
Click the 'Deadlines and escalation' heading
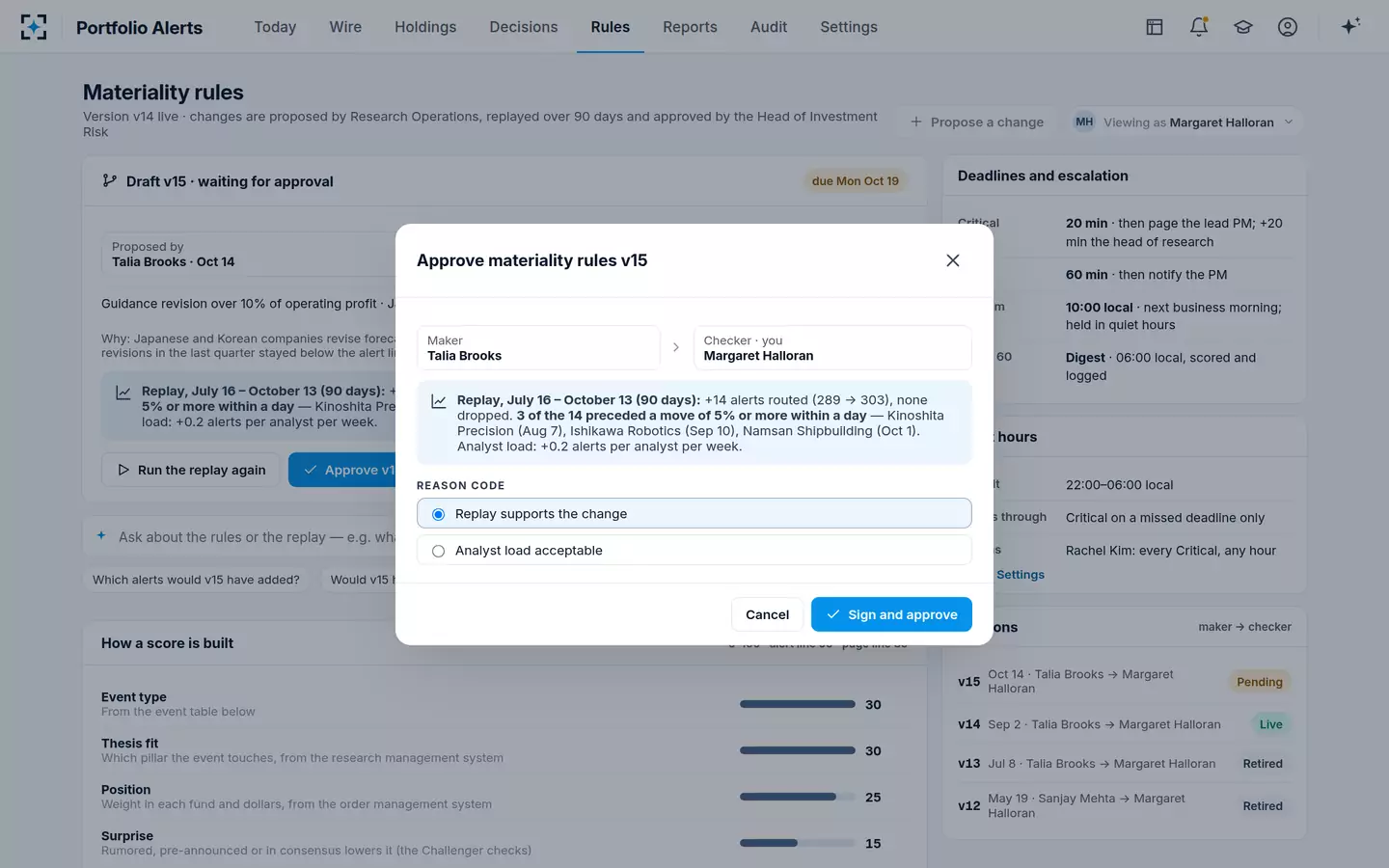1043,176
